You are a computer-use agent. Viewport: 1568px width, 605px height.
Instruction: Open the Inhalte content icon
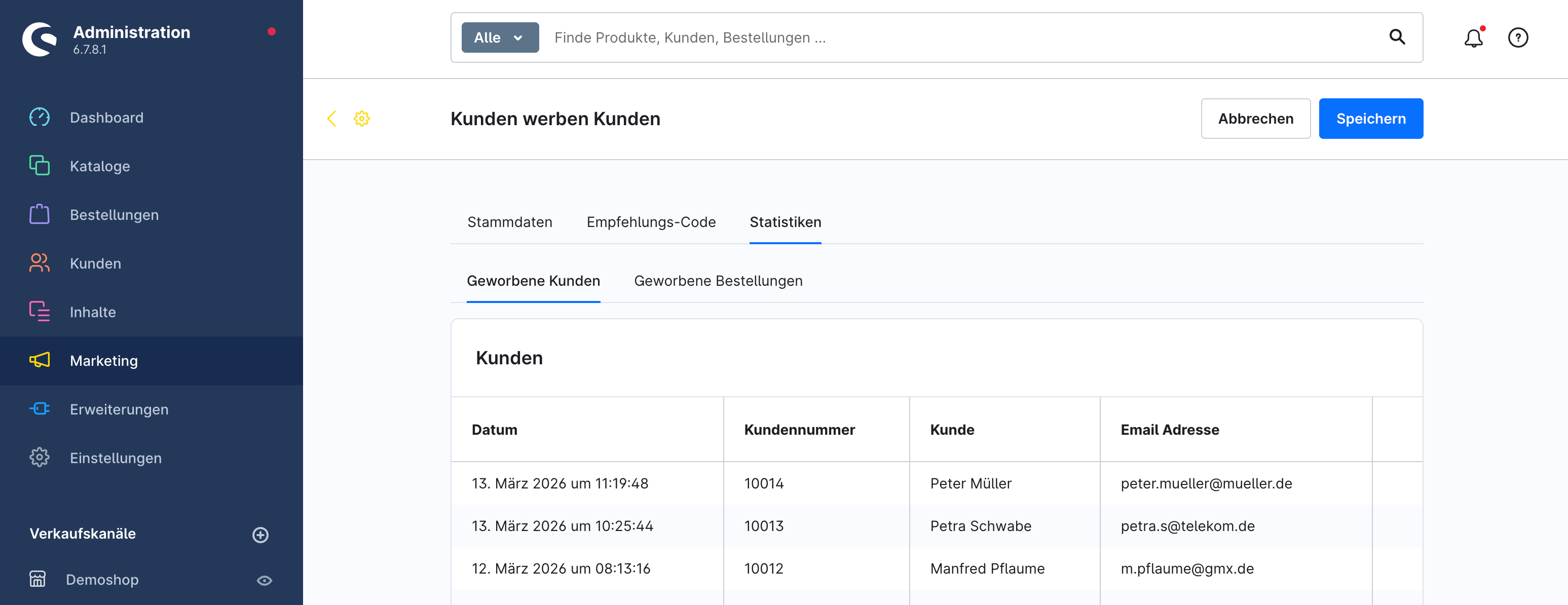pos(40,312)
